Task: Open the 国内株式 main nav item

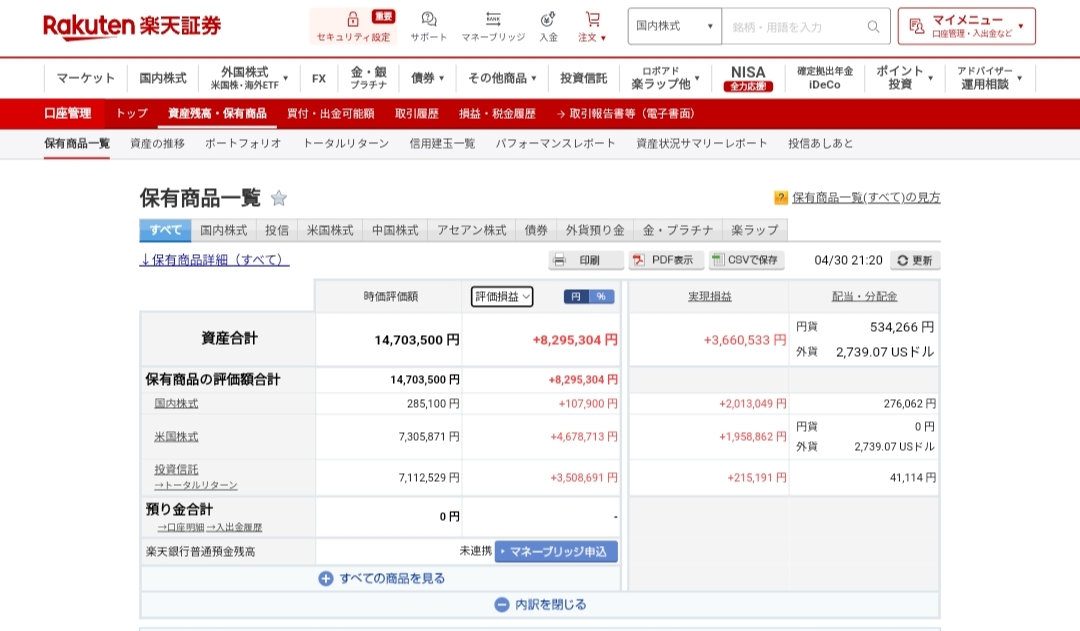Action: click(163, 78)
